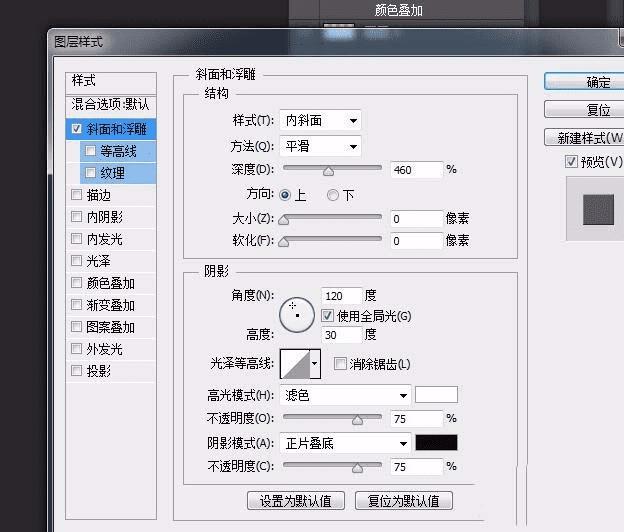Open the white highlight color swatch
This screenshot has width=624, height=532.
(437, 394)
